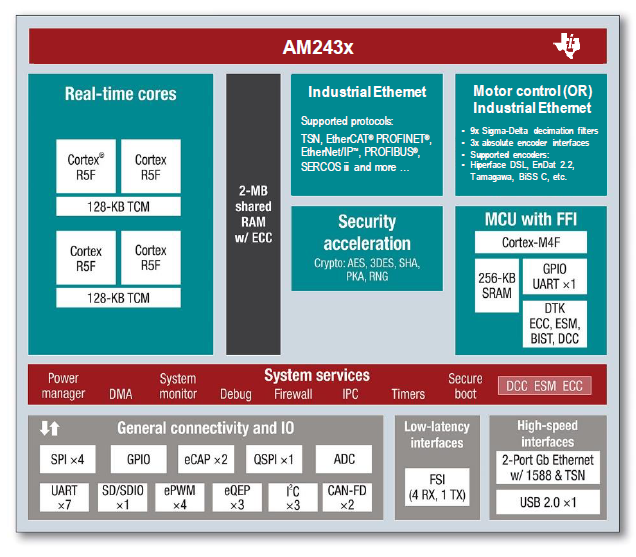The image size is (636, 557).
Task: Click the 2-MB shared RAM block
Action: (252, 213)
